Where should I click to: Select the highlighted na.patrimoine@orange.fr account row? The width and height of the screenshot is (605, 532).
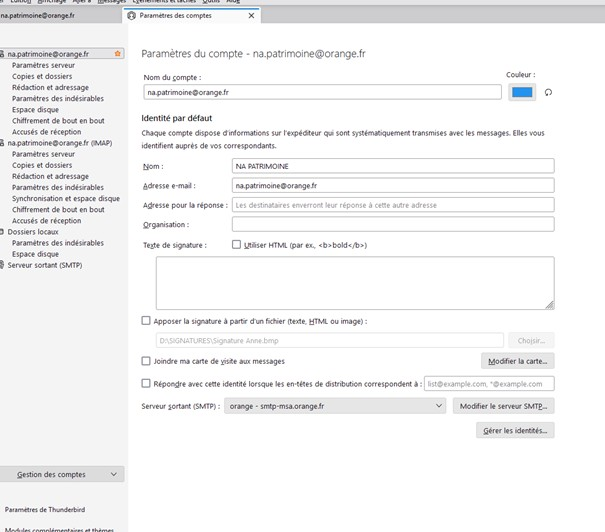[62, 54]
